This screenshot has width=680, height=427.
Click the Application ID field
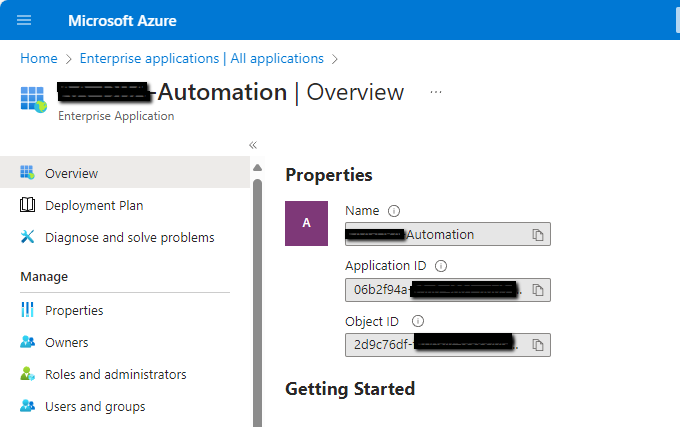[x=448, y=290]
